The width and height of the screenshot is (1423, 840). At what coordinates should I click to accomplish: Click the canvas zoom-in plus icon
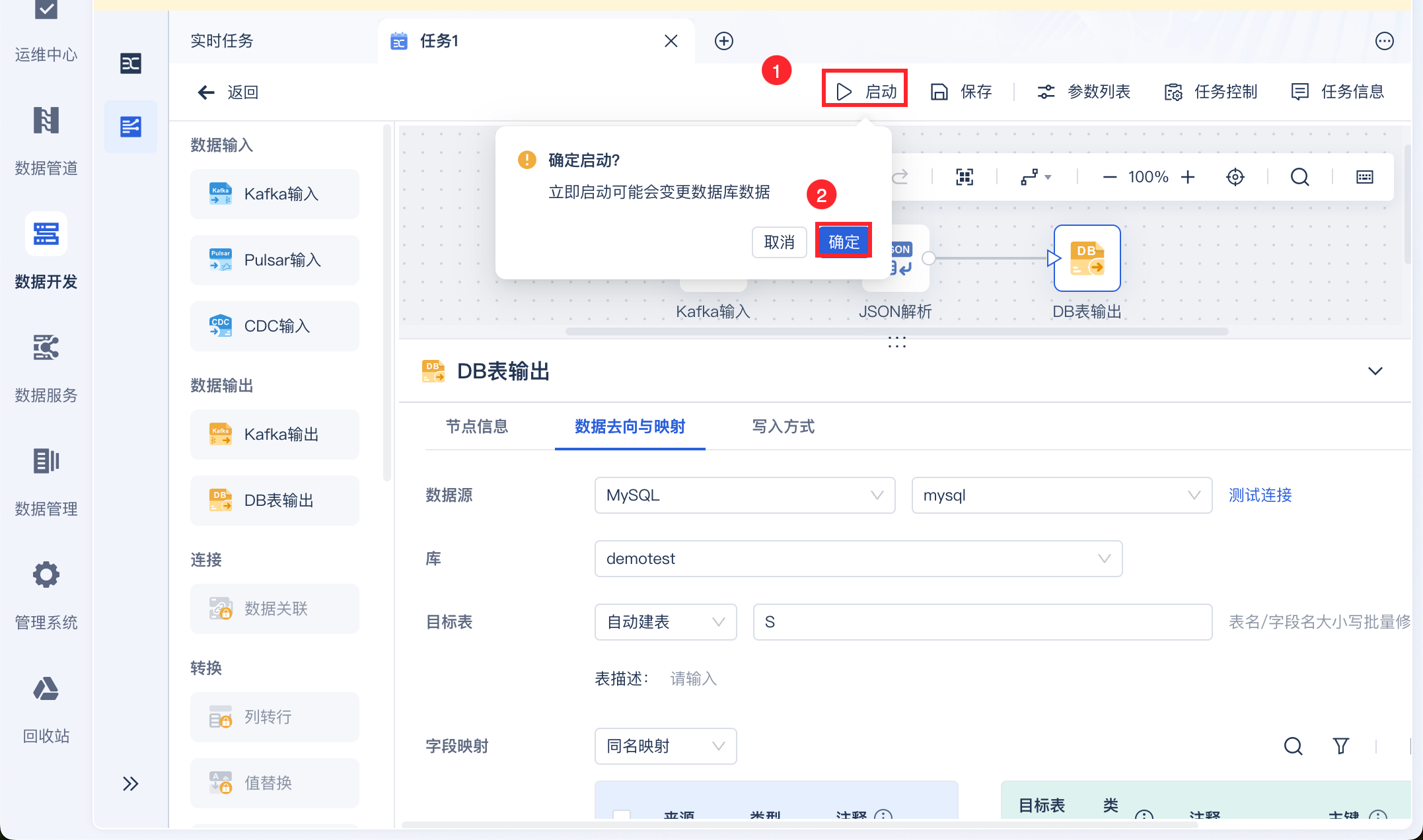click(x=1188, y=177)
